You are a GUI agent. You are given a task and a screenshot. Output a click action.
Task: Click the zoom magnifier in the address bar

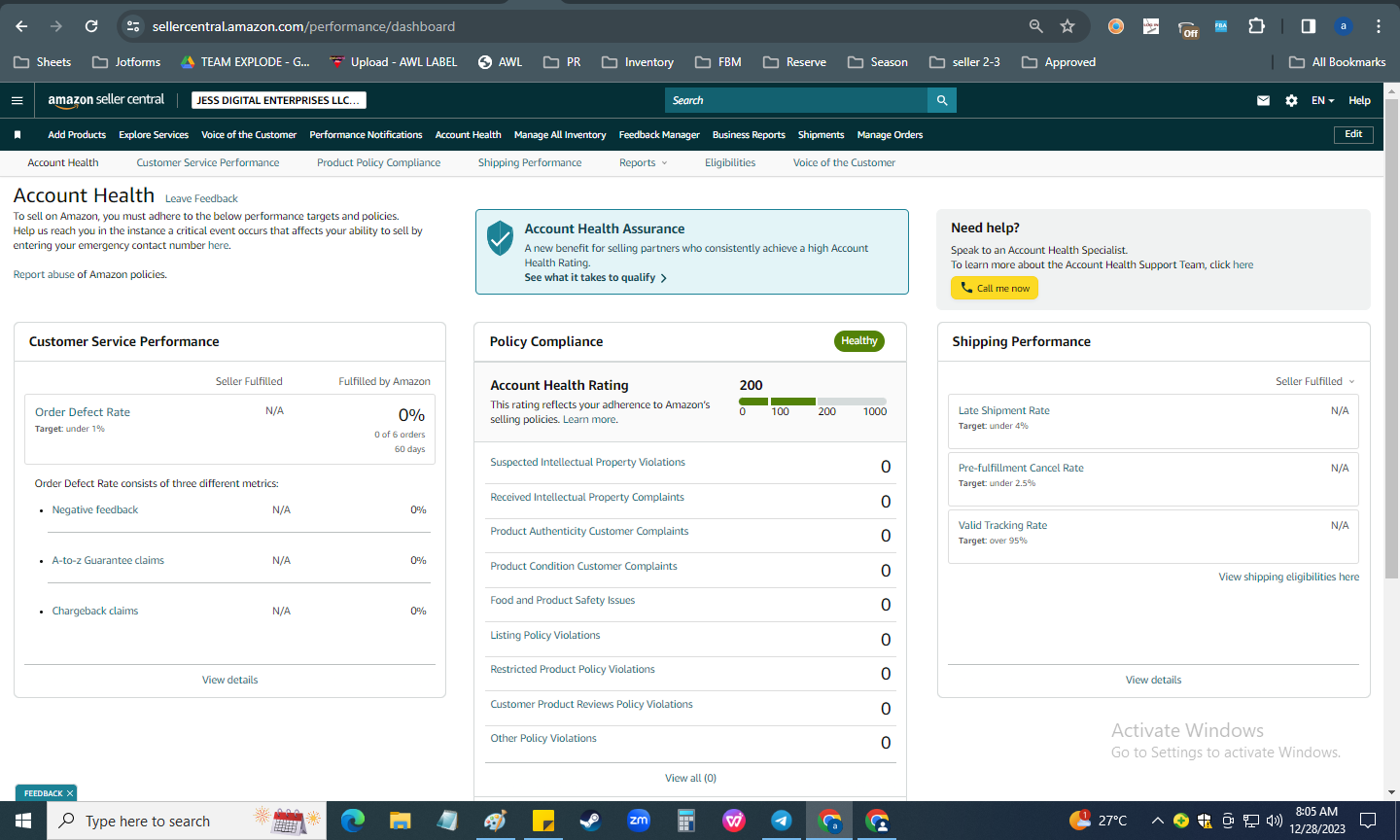tap(1036, 26)
